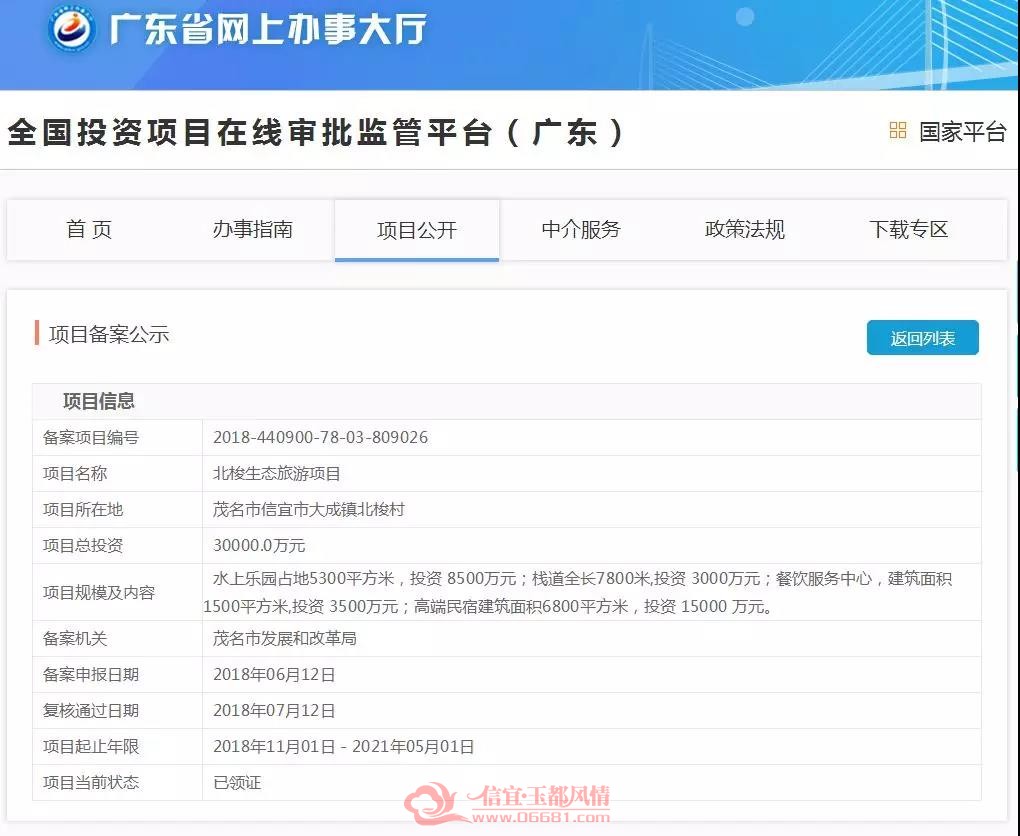Click the 项目所在地 label
The image size is (1020, 836).
pos(83,509)
